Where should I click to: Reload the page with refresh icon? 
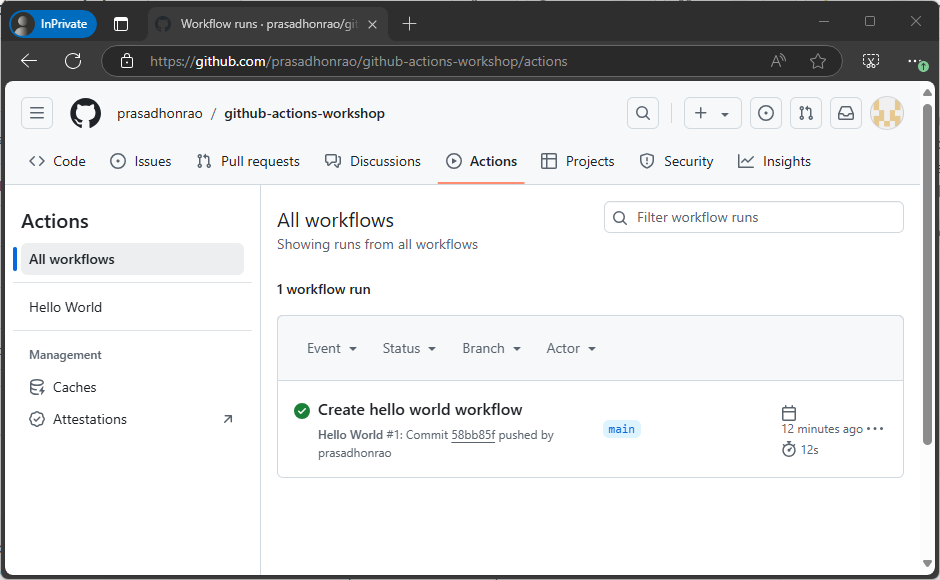pyautogui.click(x=73, y=61)
